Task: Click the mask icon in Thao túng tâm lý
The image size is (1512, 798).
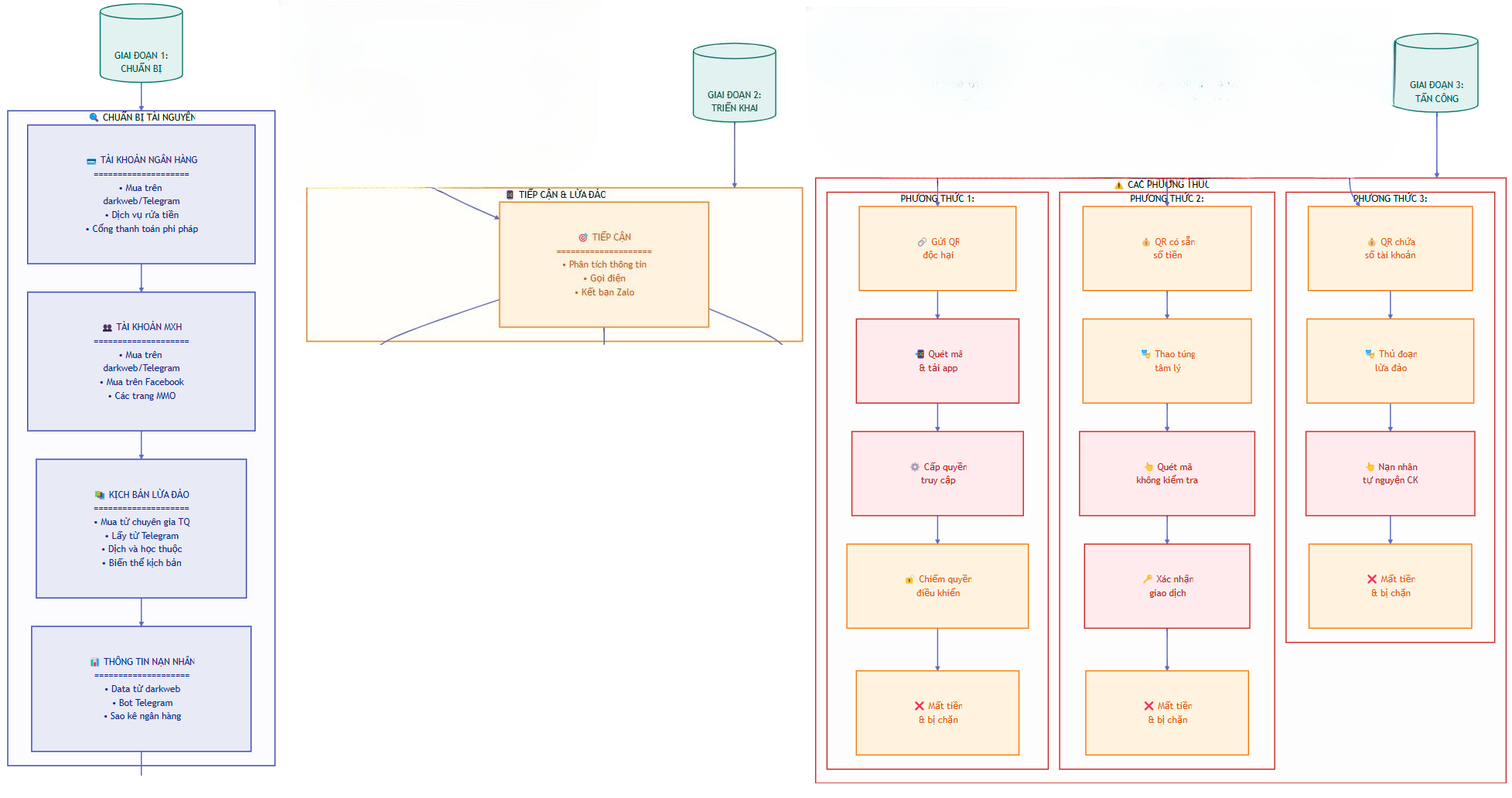Action: (x=1146, y=354)
